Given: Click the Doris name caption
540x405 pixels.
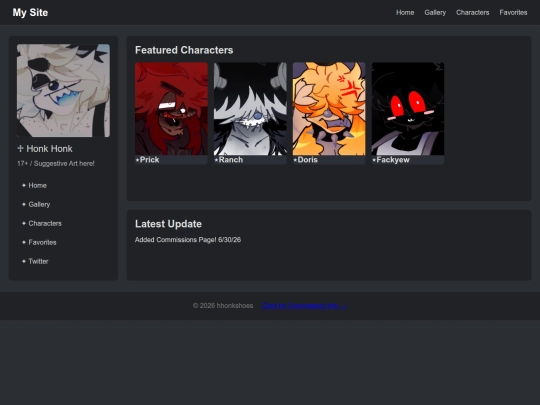Looking at the screenshot, I should (305, 160).
